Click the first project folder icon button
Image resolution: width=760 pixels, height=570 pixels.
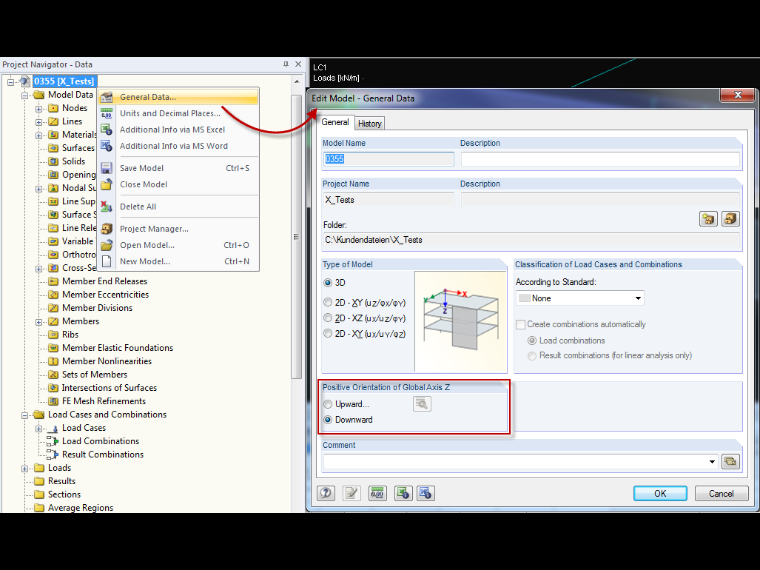(x=708, y=219)
